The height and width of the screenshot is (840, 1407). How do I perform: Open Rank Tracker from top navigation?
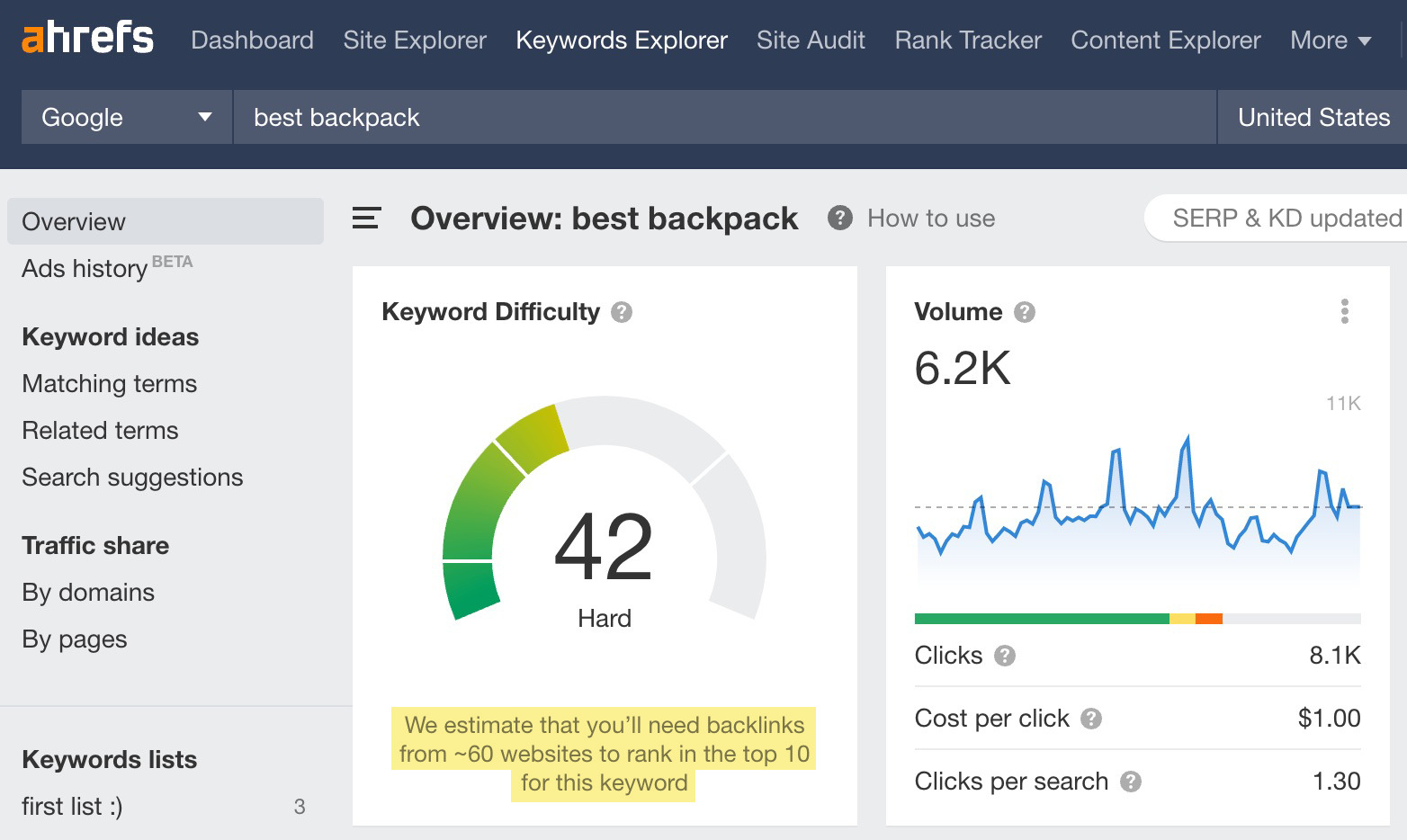[968, 40]
